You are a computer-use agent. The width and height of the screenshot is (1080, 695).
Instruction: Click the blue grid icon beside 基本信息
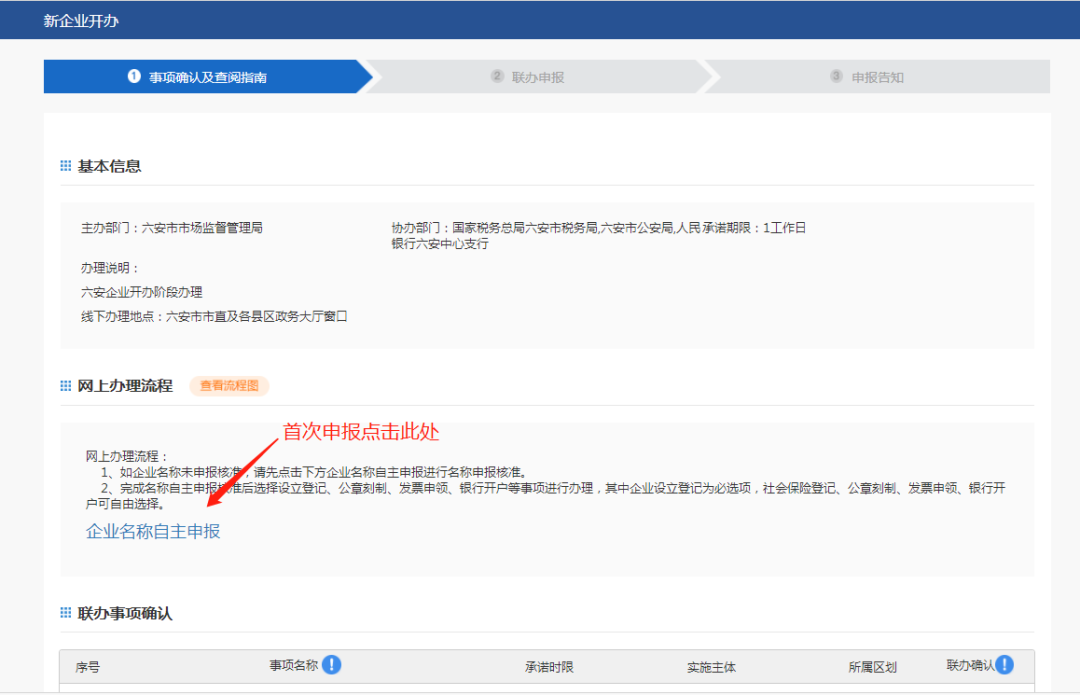click(66, 165)
